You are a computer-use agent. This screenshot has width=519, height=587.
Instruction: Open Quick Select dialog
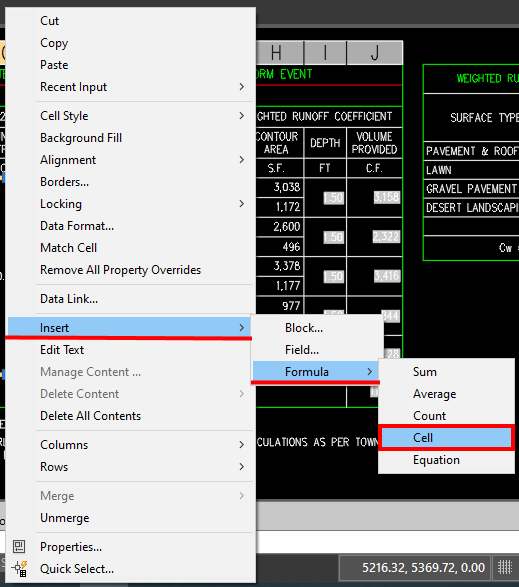[x=130, y=569]
